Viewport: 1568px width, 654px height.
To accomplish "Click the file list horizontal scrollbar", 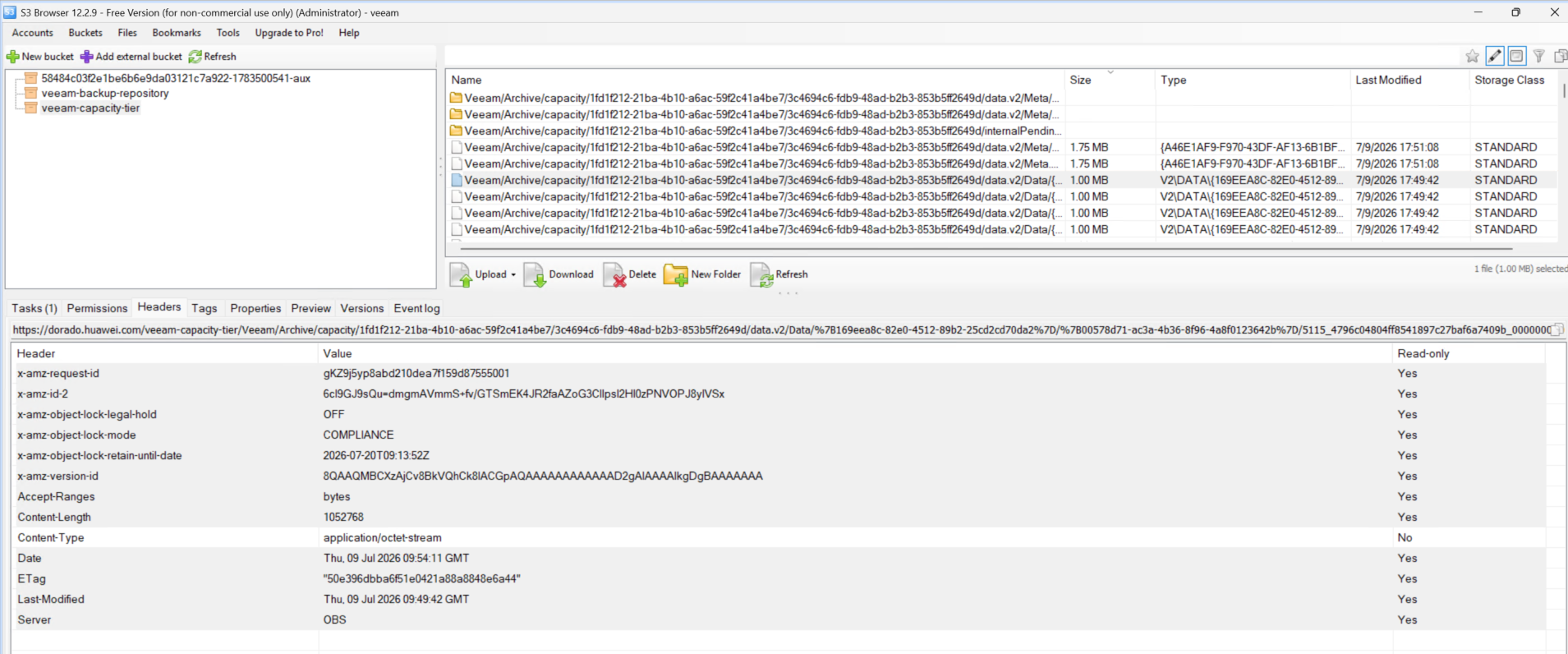I will tap(986, 247).
